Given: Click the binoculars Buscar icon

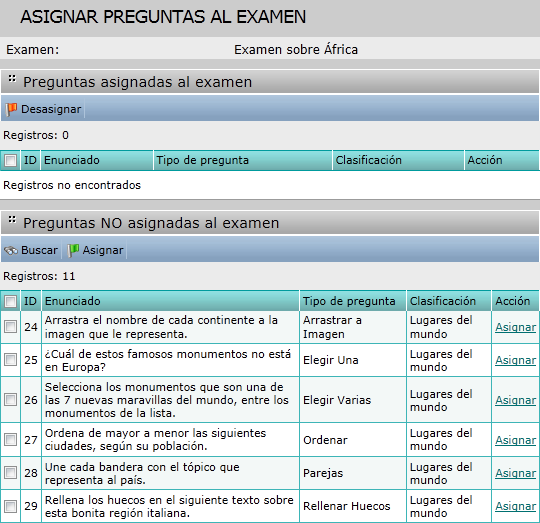Looking at the screenshot, I should pos(11,251).
